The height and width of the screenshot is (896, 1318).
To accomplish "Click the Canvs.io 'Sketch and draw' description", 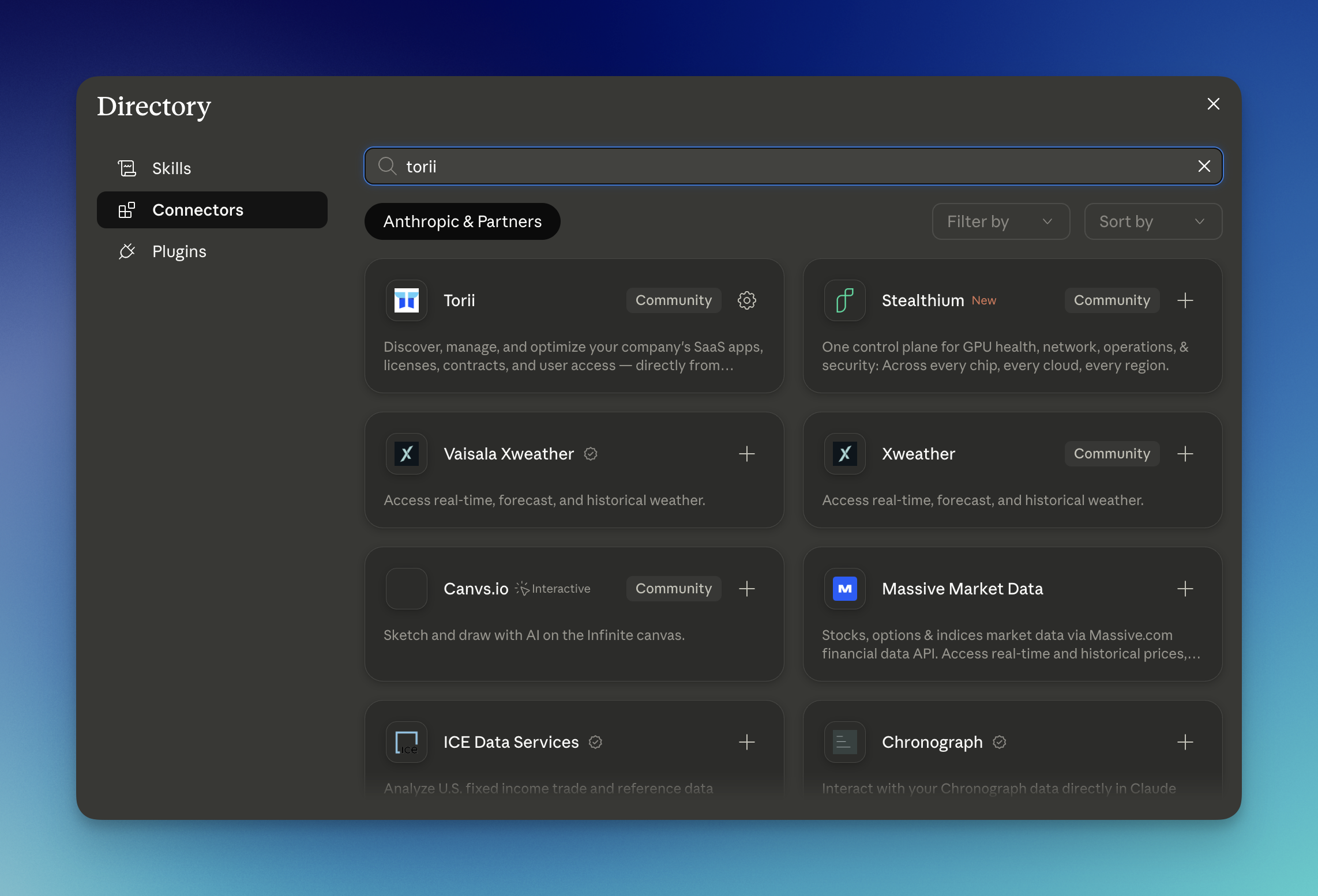I will (534, 635).
